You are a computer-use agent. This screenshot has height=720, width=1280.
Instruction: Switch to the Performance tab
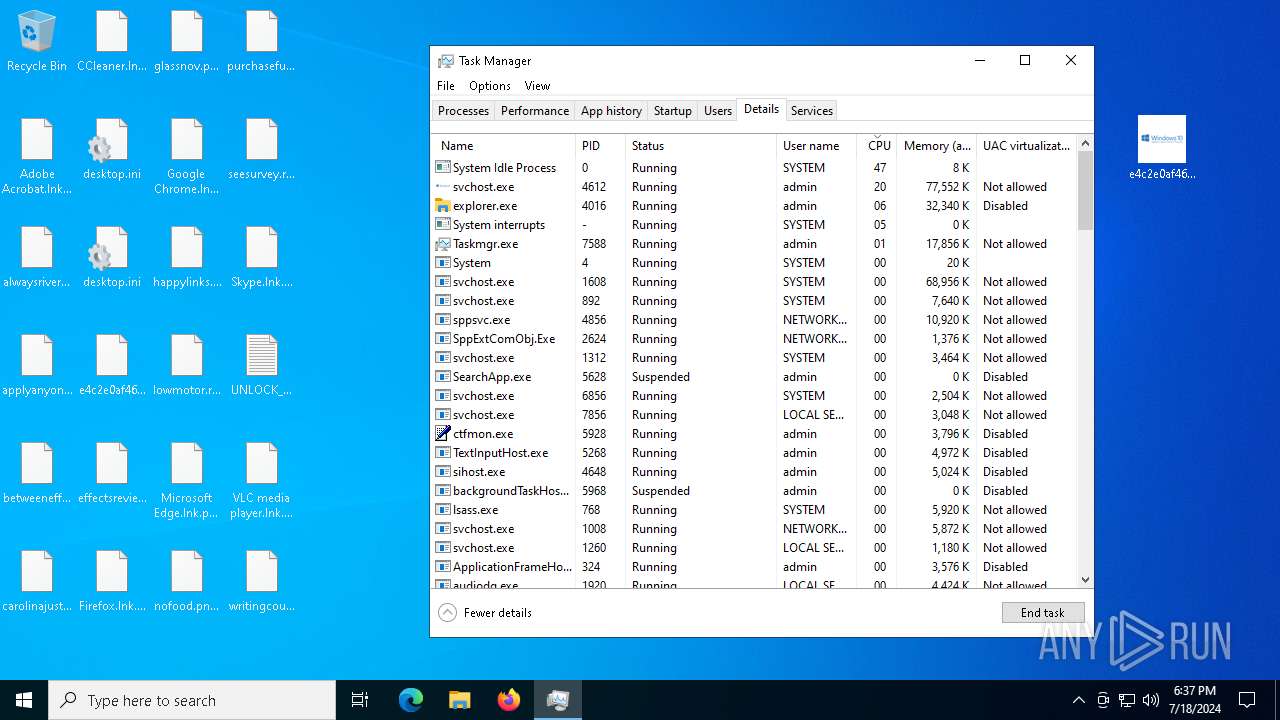(535, 111)
